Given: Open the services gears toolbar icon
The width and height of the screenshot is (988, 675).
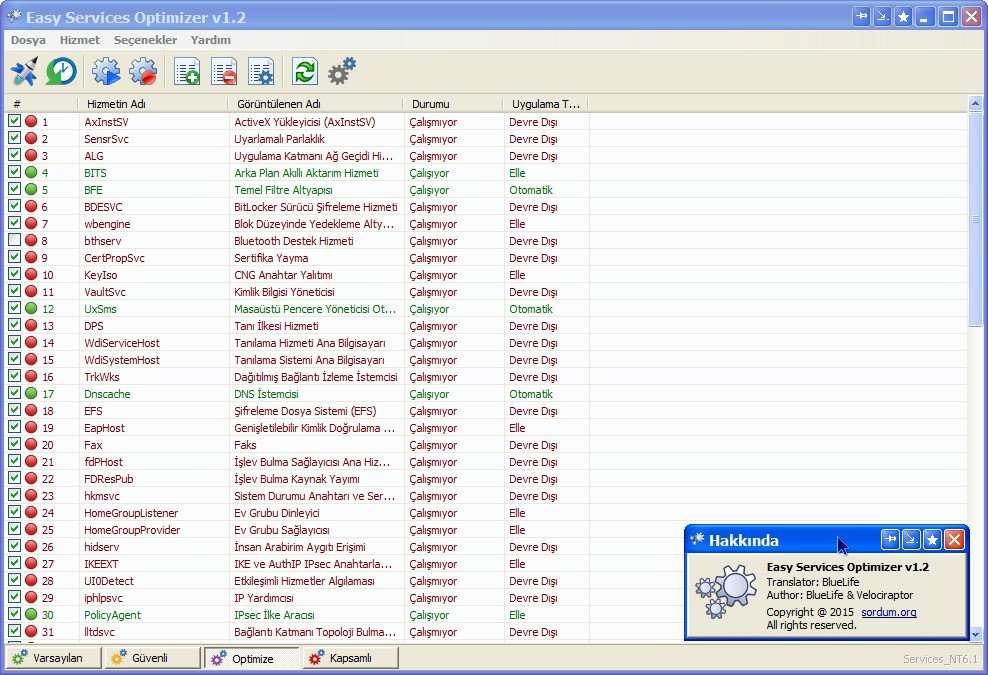Looking at the screenshot, I should click(342, 71).
